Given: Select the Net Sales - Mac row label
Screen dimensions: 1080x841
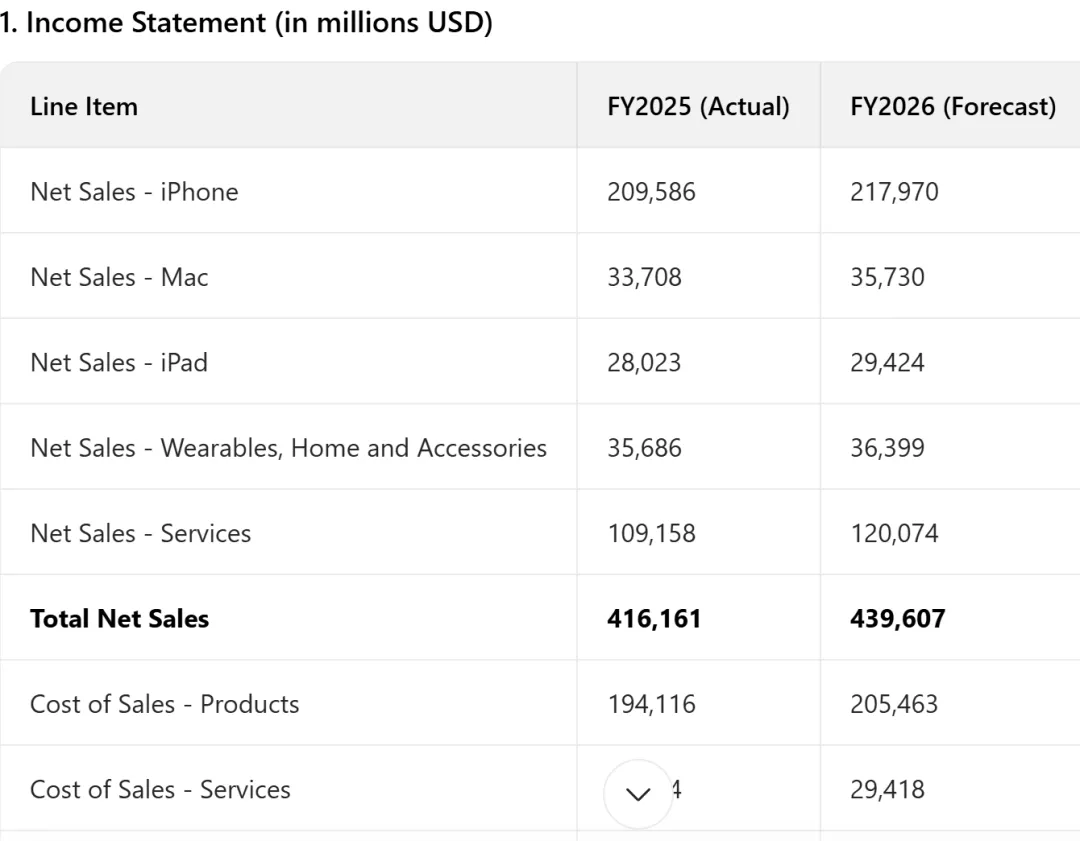Looking at the screenshot, I should [119, 277].
